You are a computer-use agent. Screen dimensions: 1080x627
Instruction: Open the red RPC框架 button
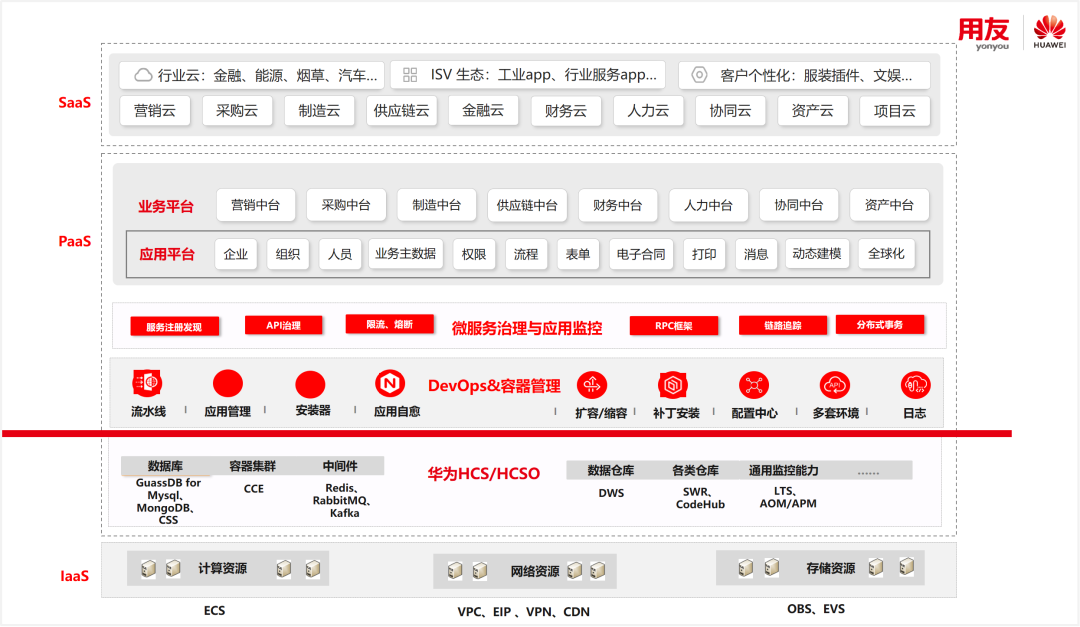pos(674,326)
